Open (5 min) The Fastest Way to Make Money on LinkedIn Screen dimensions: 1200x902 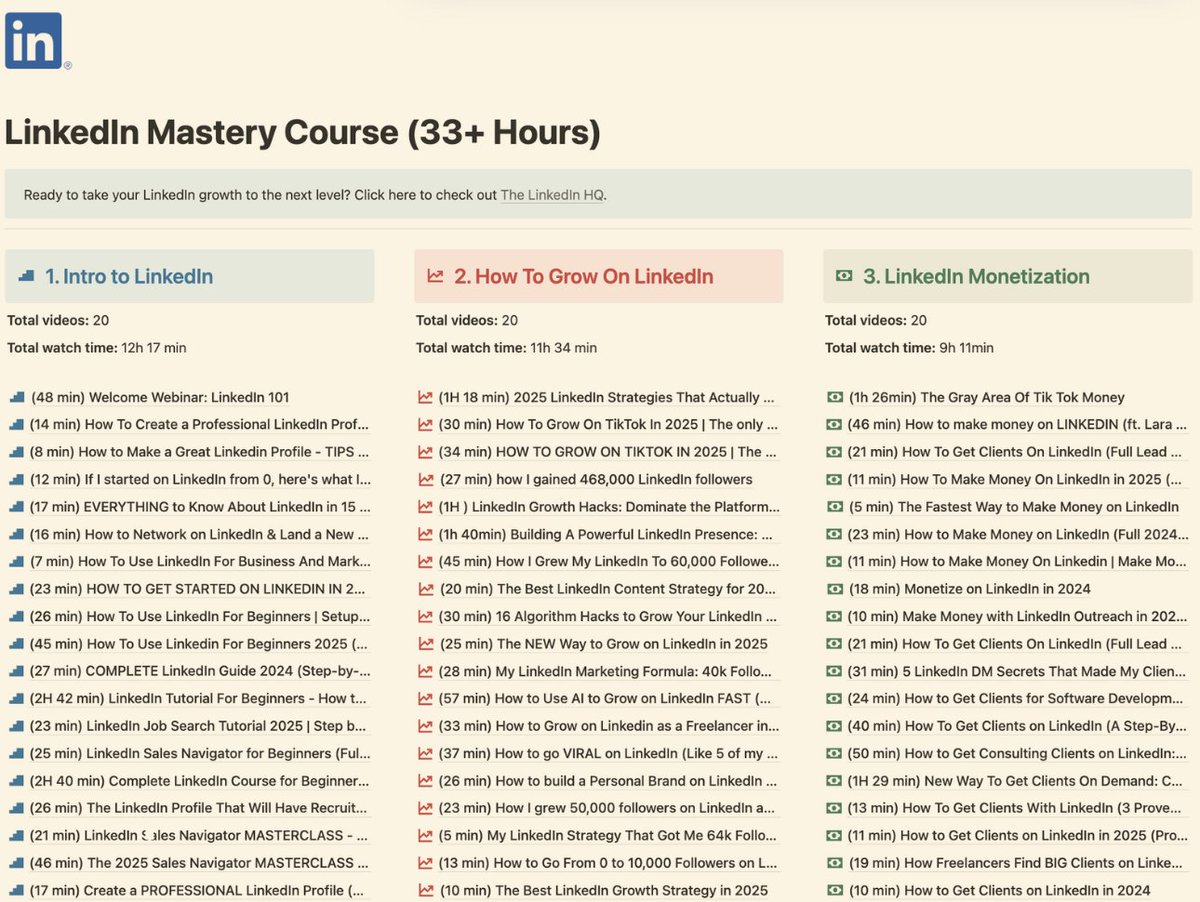[x=1014, y=507]
